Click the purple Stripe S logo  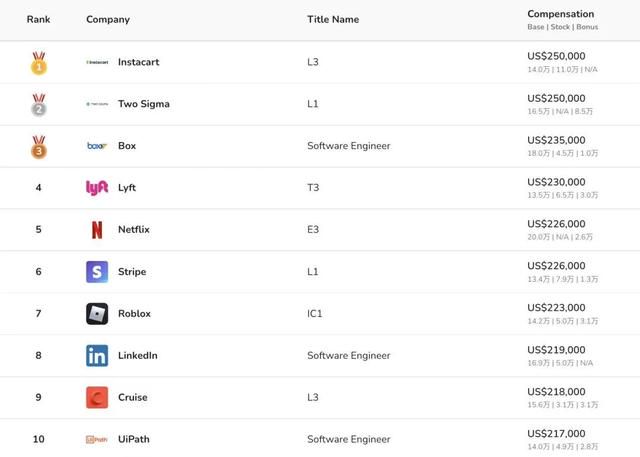coord(97,272)
